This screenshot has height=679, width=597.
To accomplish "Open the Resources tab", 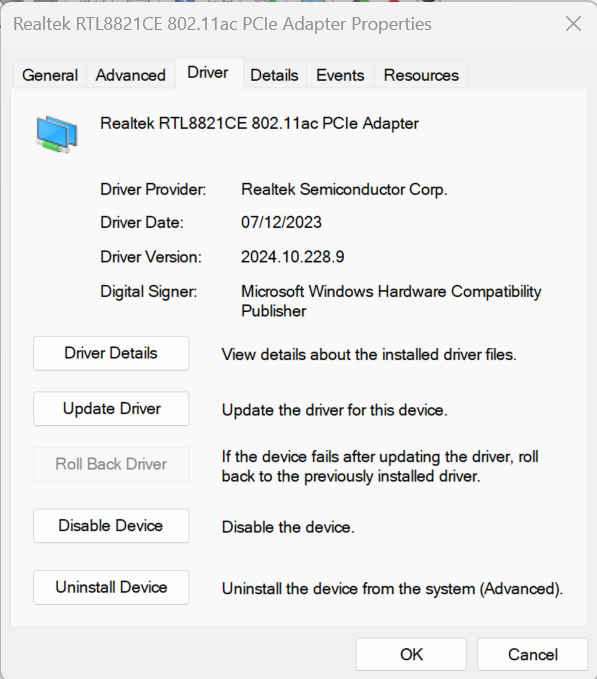I will tap(421, 75).
